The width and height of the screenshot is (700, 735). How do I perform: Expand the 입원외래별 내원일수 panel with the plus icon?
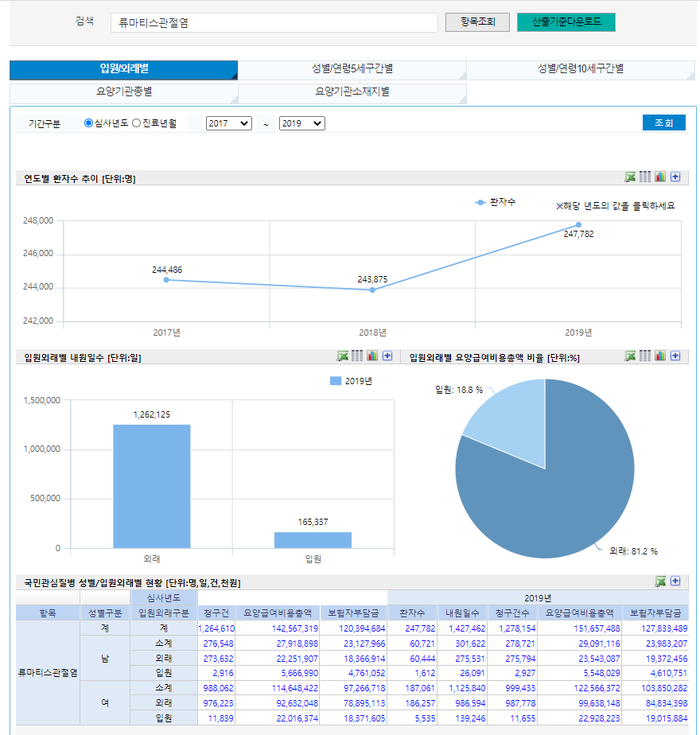(387, 355)
